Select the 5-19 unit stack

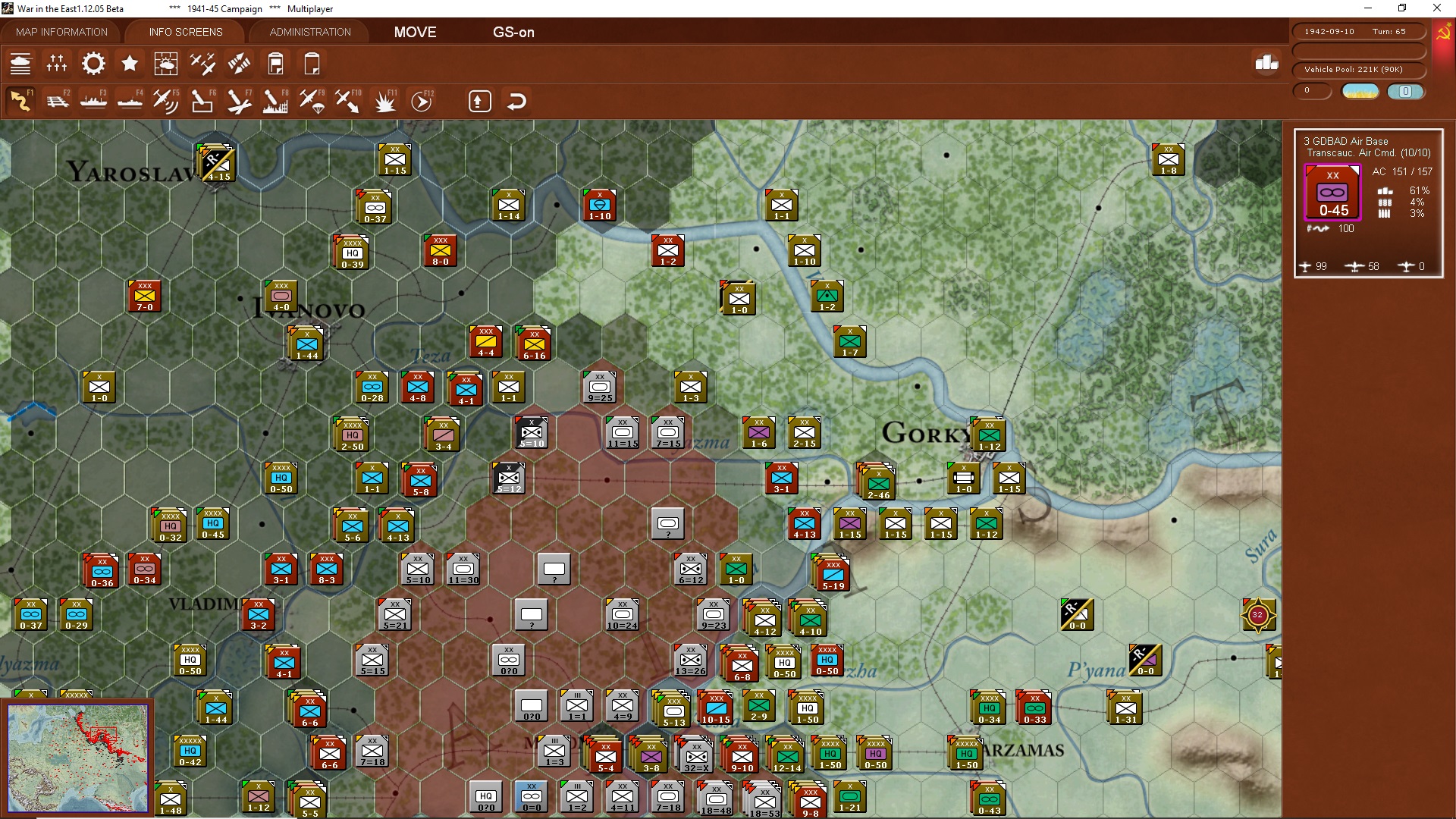pos(833,574)
